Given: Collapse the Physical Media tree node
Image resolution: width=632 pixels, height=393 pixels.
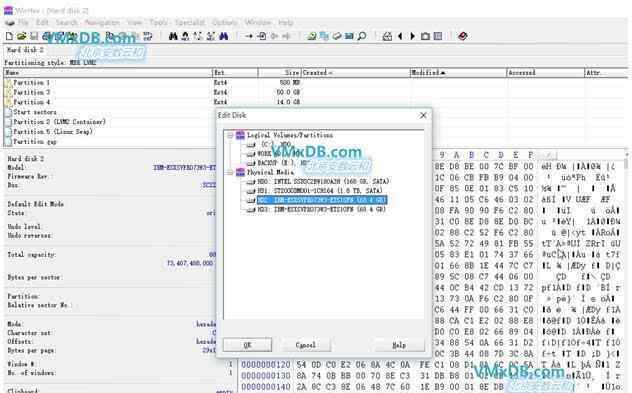Looking at the screenshot, I should click(230, 173).
